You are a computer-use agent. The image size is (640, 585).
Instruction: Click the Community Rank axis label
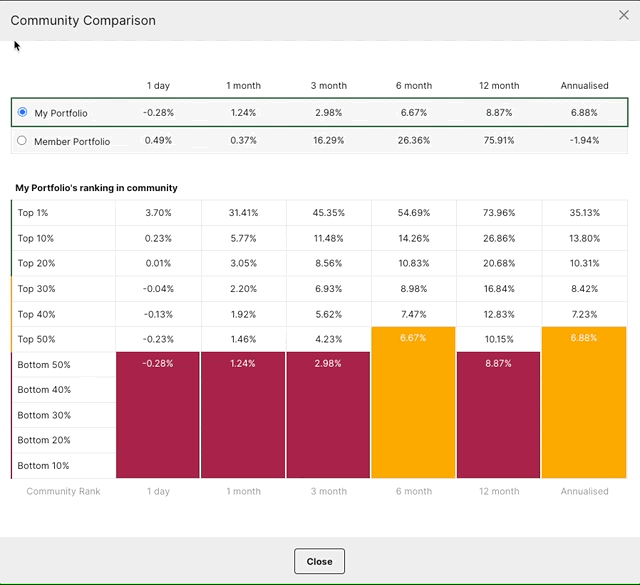click(63, 491)
